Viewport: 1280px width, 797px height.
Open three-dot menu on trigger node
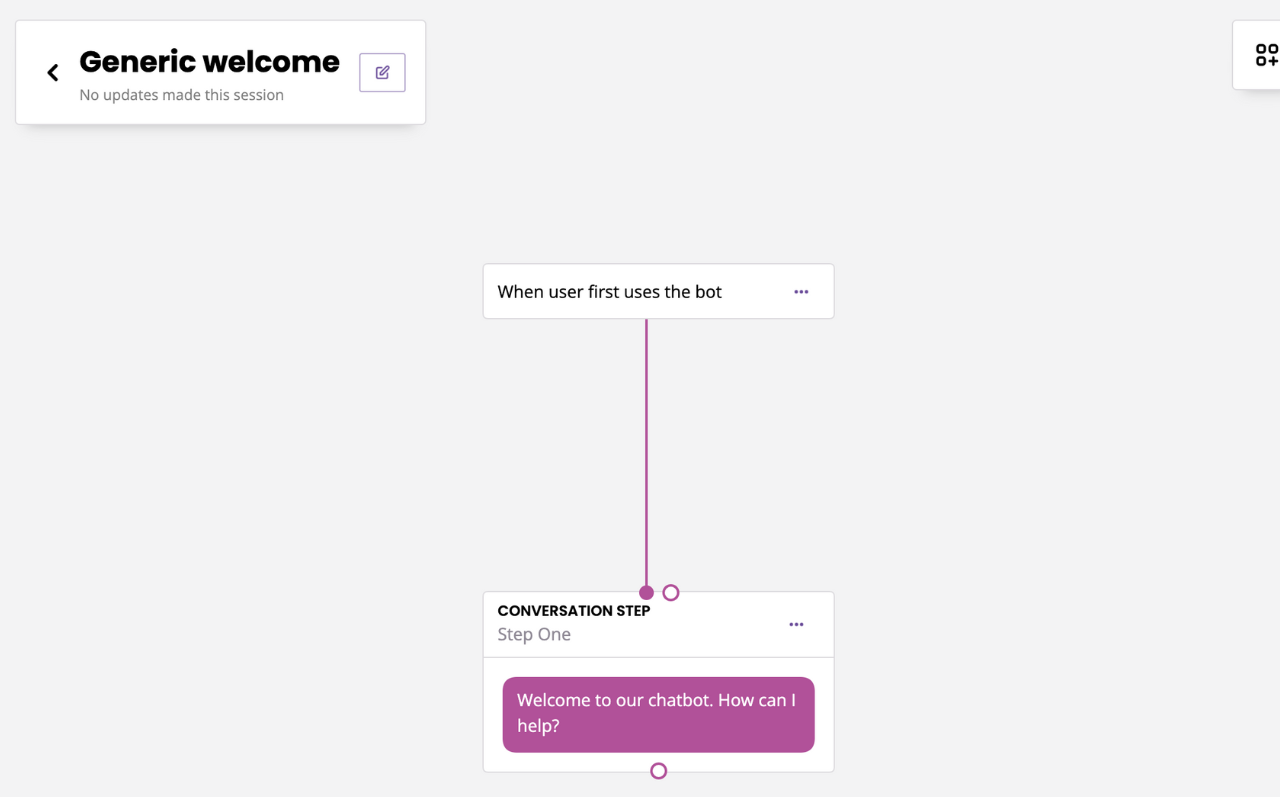(801, 292)
